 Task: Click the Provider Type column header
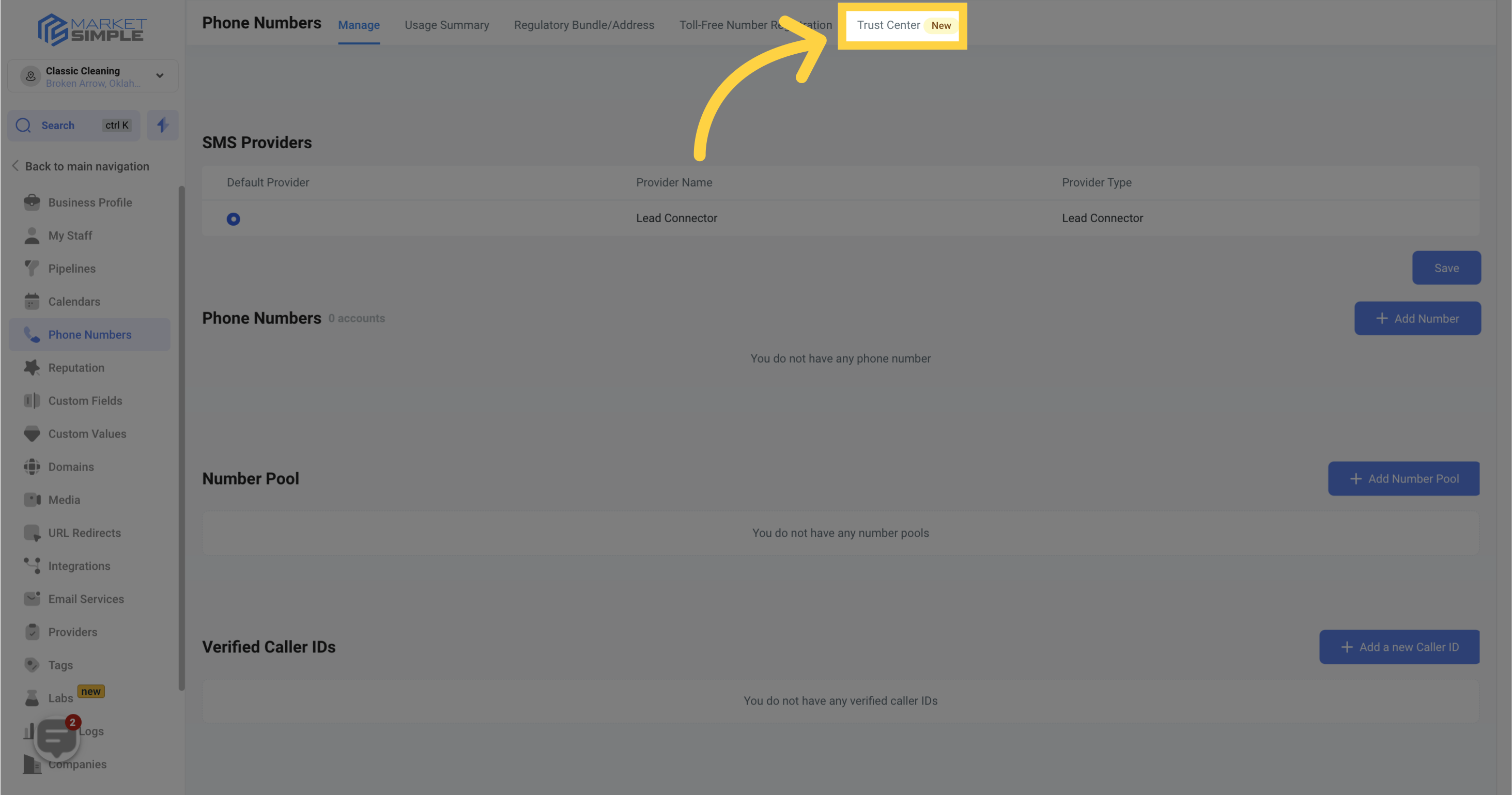pos(1096,182)
